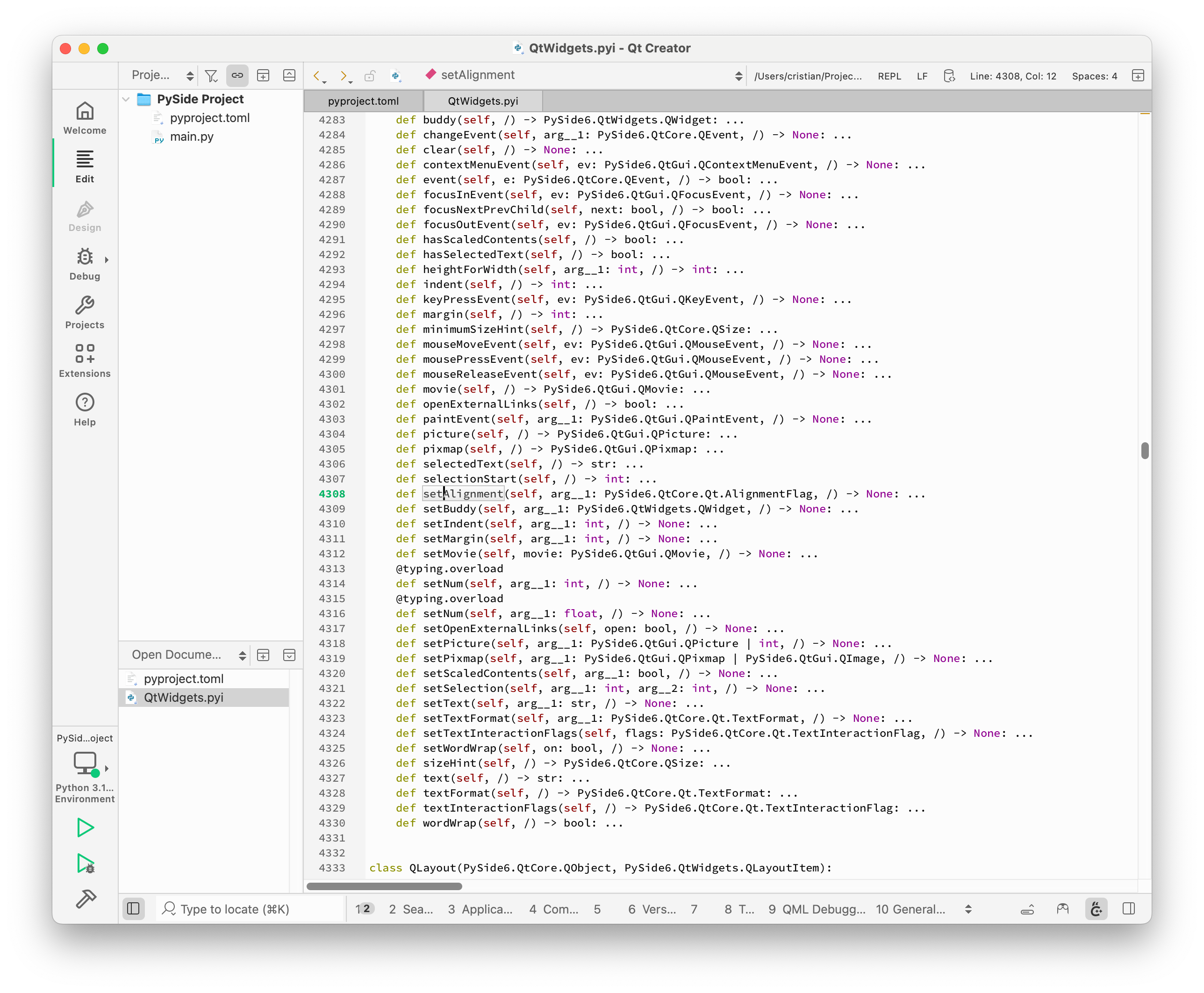
Task: Toggle left sidebar visibility
Action: [x=133, y=908]
